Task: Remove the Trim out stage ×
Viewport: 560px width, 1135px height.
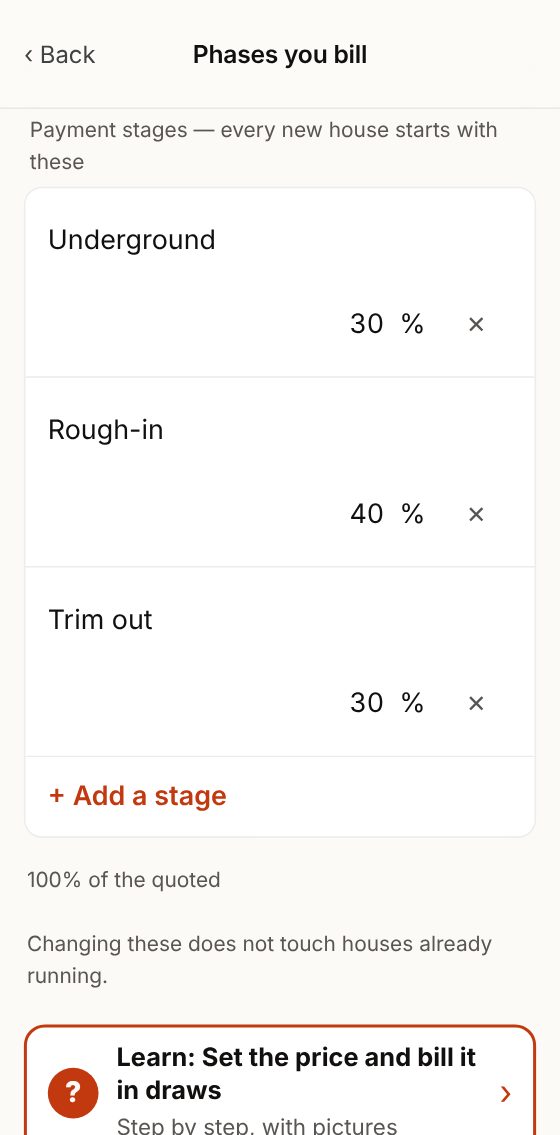Action: tap(475, 704)
